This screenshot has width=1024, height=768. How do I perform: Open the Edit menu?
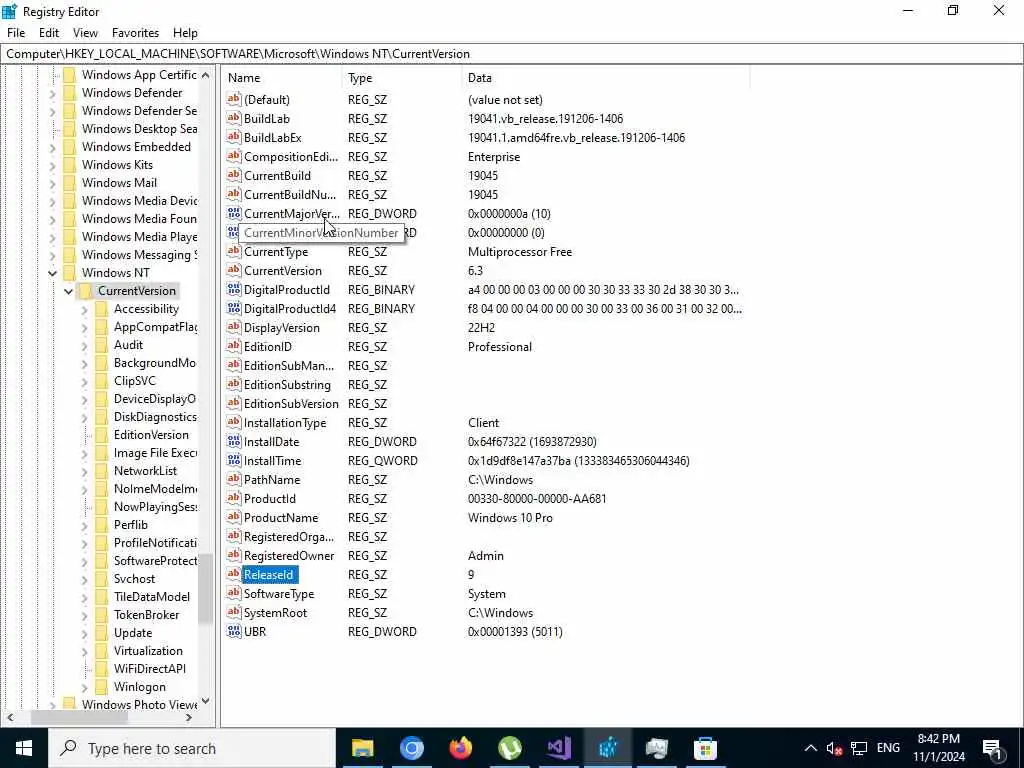(49, 33)
